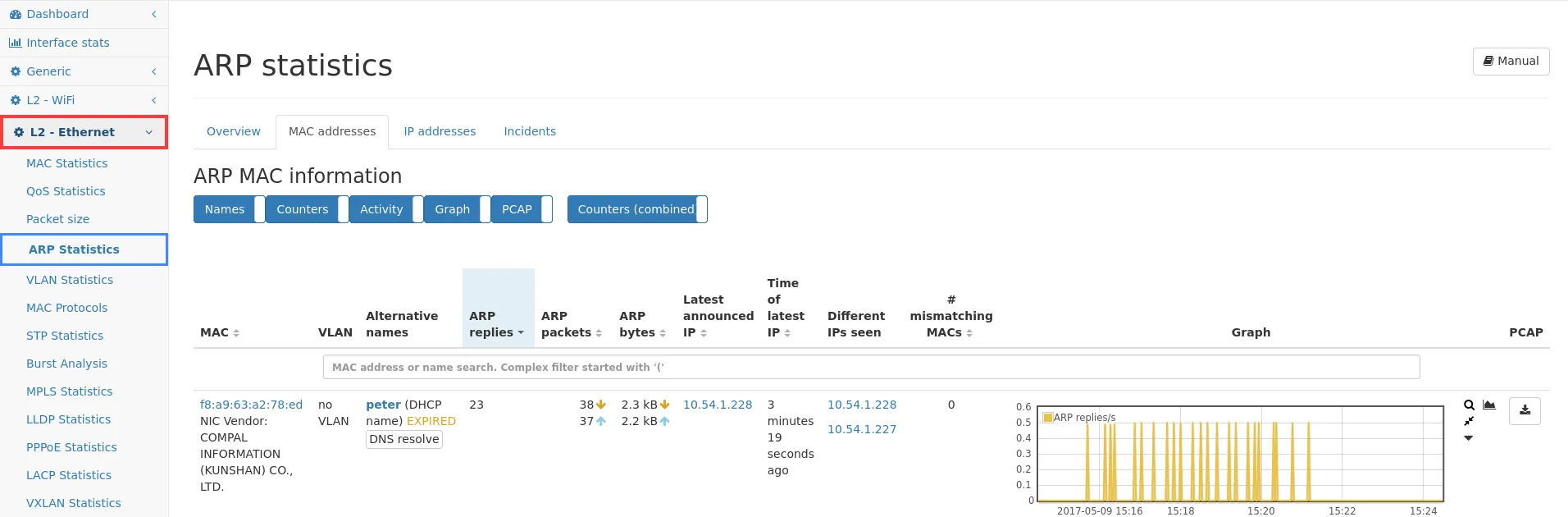The width and height of the screenshot is (1568, 517).
Task: Switch to the IP addresses tab
Action: point(440,131)
